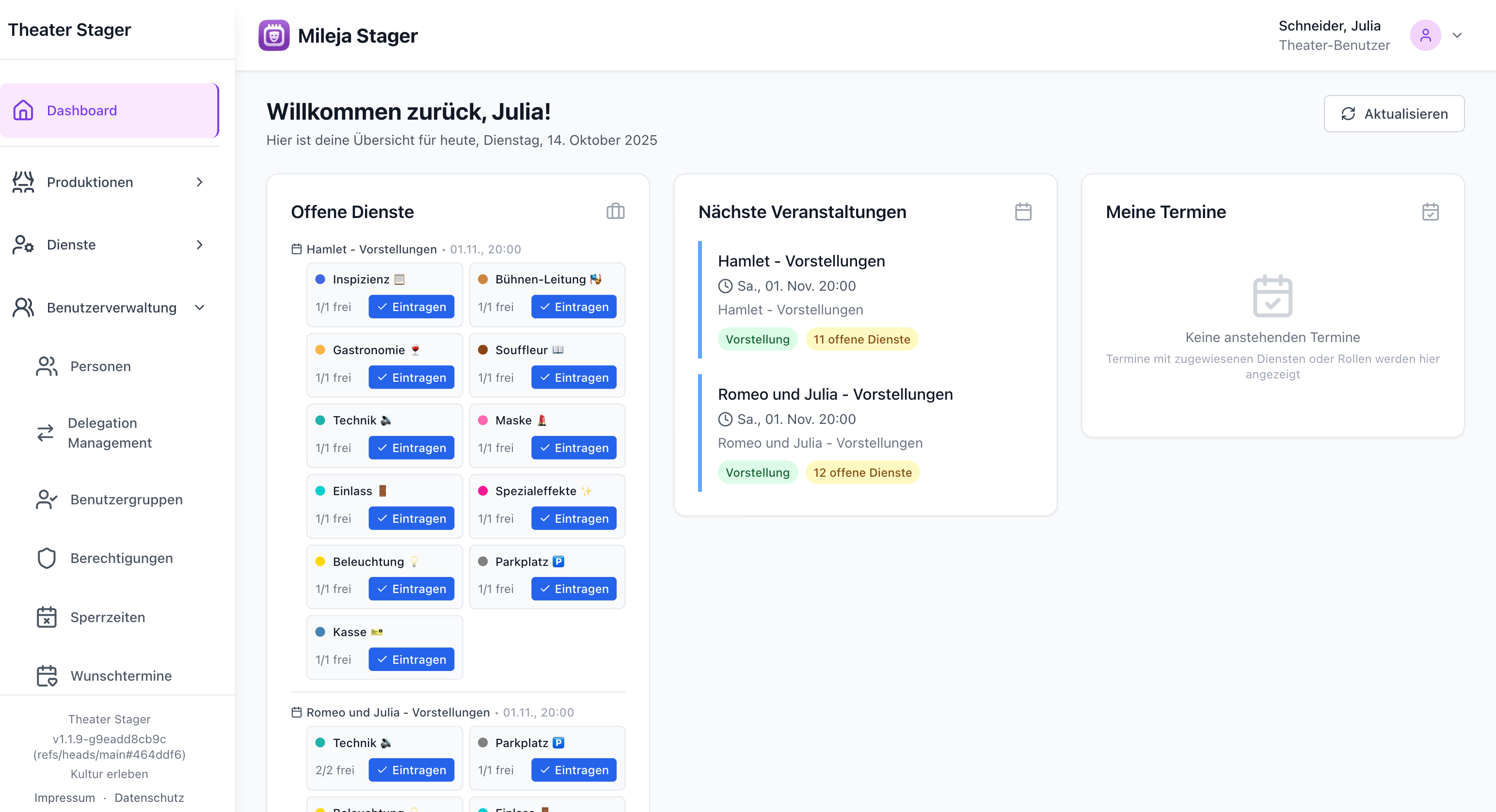
Task: Open the Impressum link
Action: 64,797
